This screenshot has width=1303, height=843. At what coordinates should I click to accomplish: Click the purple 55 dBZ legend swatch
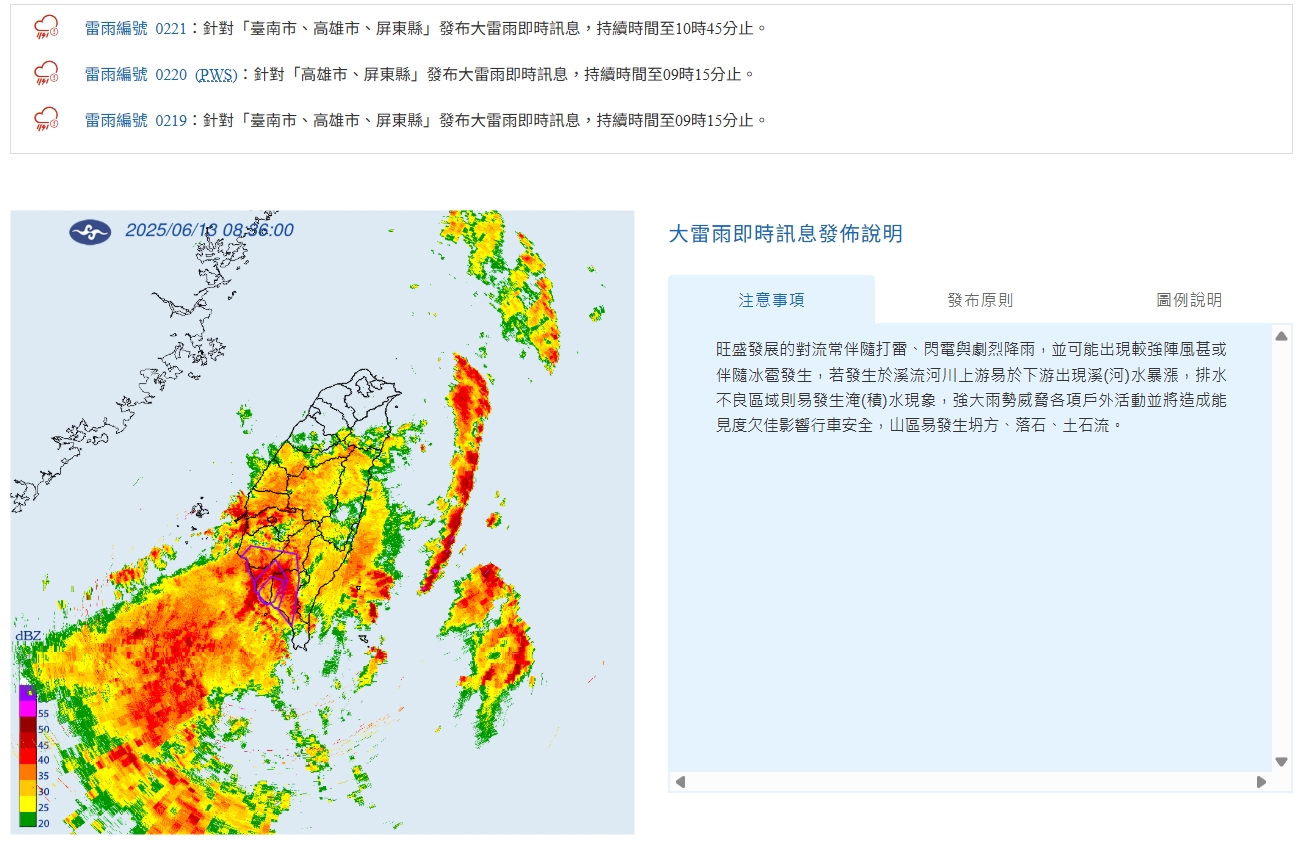(x=27, y=706)
